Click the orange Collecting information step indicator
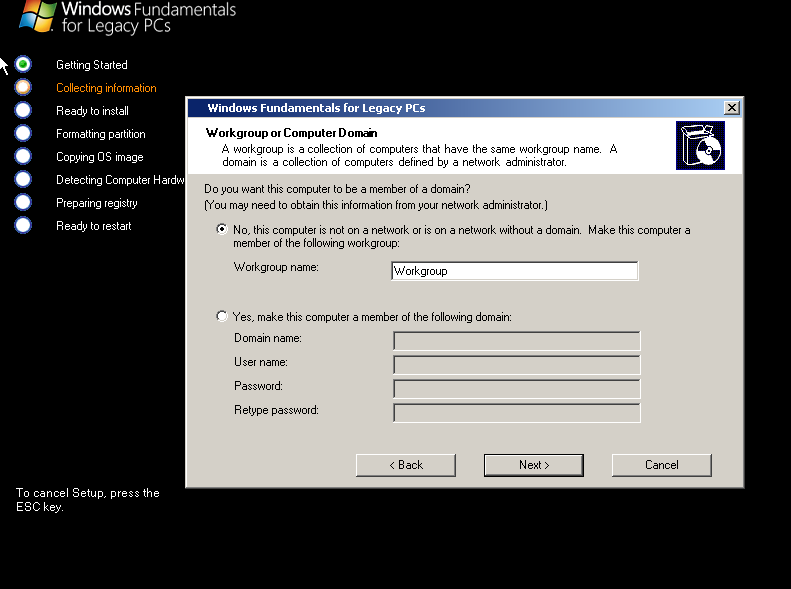The width and height of the screenshot is (791, 589). (23, 87)
